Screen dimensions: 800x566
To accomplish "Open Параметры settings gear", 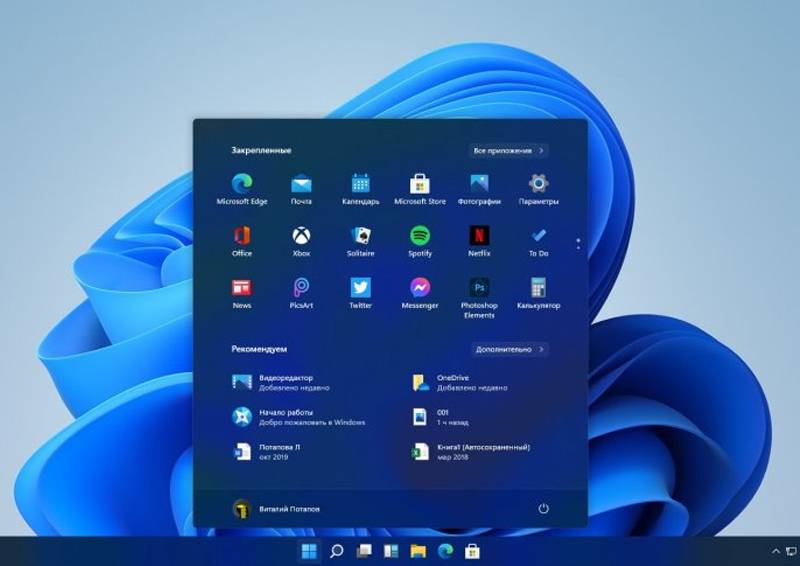I will click(538, 189).
